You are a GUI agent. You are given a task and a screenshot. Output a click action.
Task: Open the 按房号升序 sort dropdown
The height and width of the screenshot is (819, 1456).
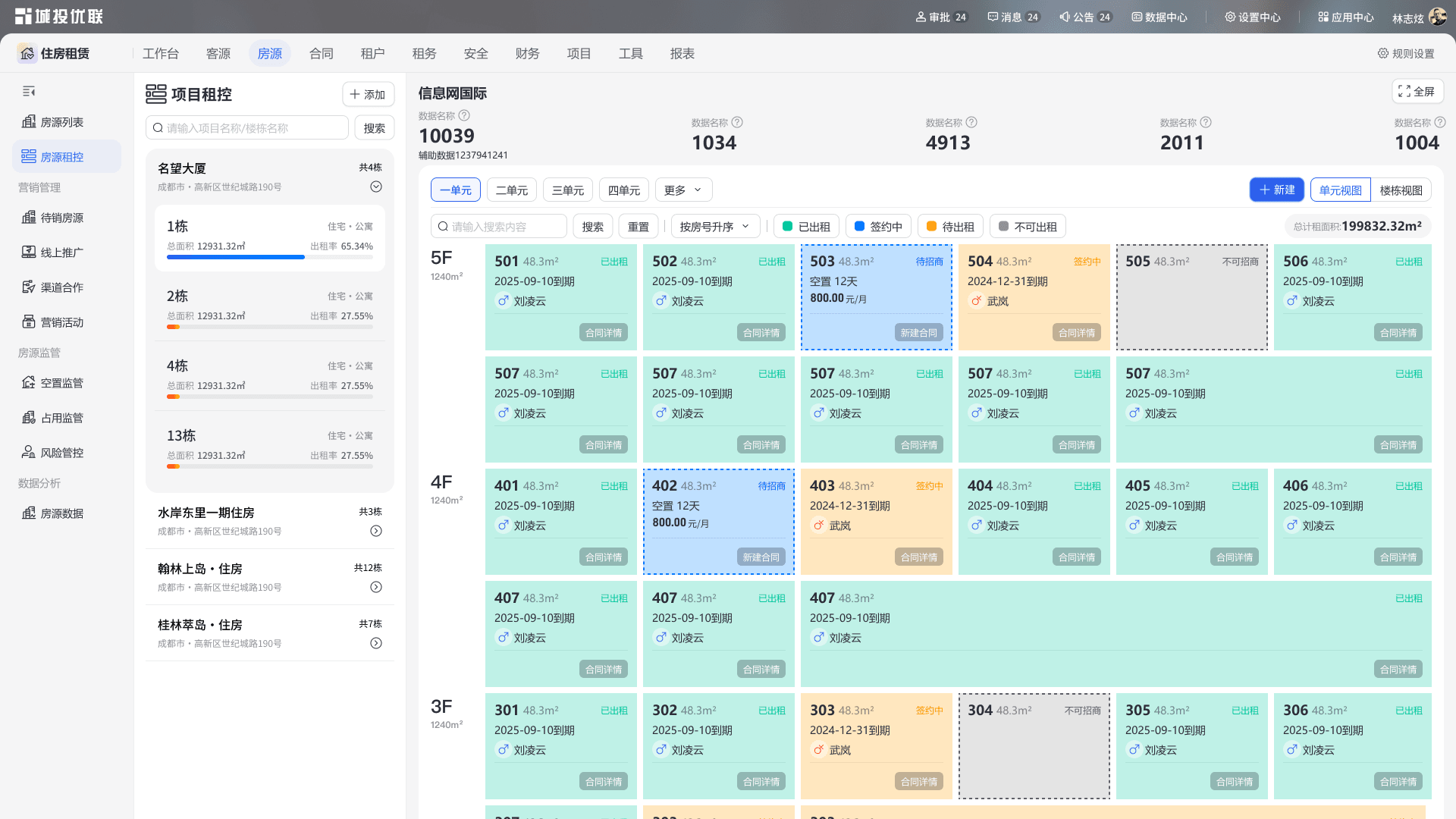715,227
